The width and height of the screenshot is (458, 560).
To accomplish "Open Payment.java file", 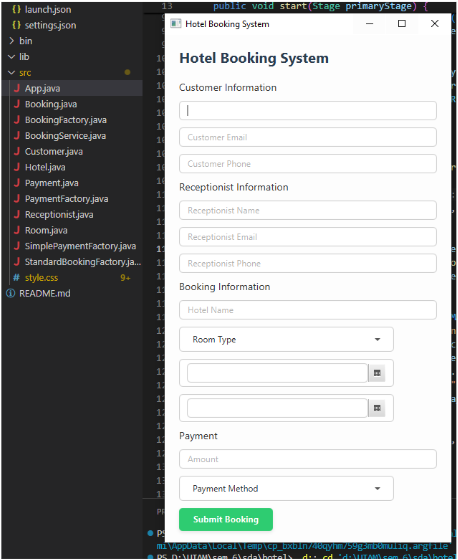I will click(51, 183).
